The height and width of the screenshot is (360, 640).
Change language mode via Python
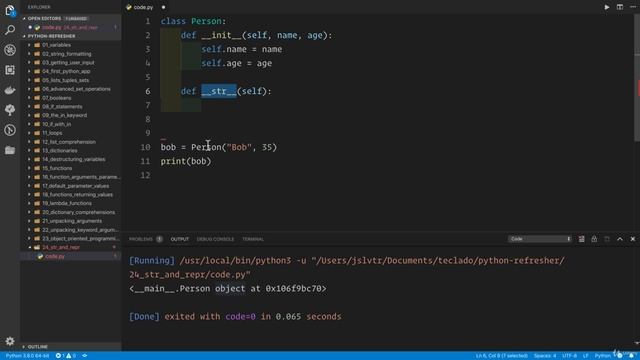(x=602, y=356)
